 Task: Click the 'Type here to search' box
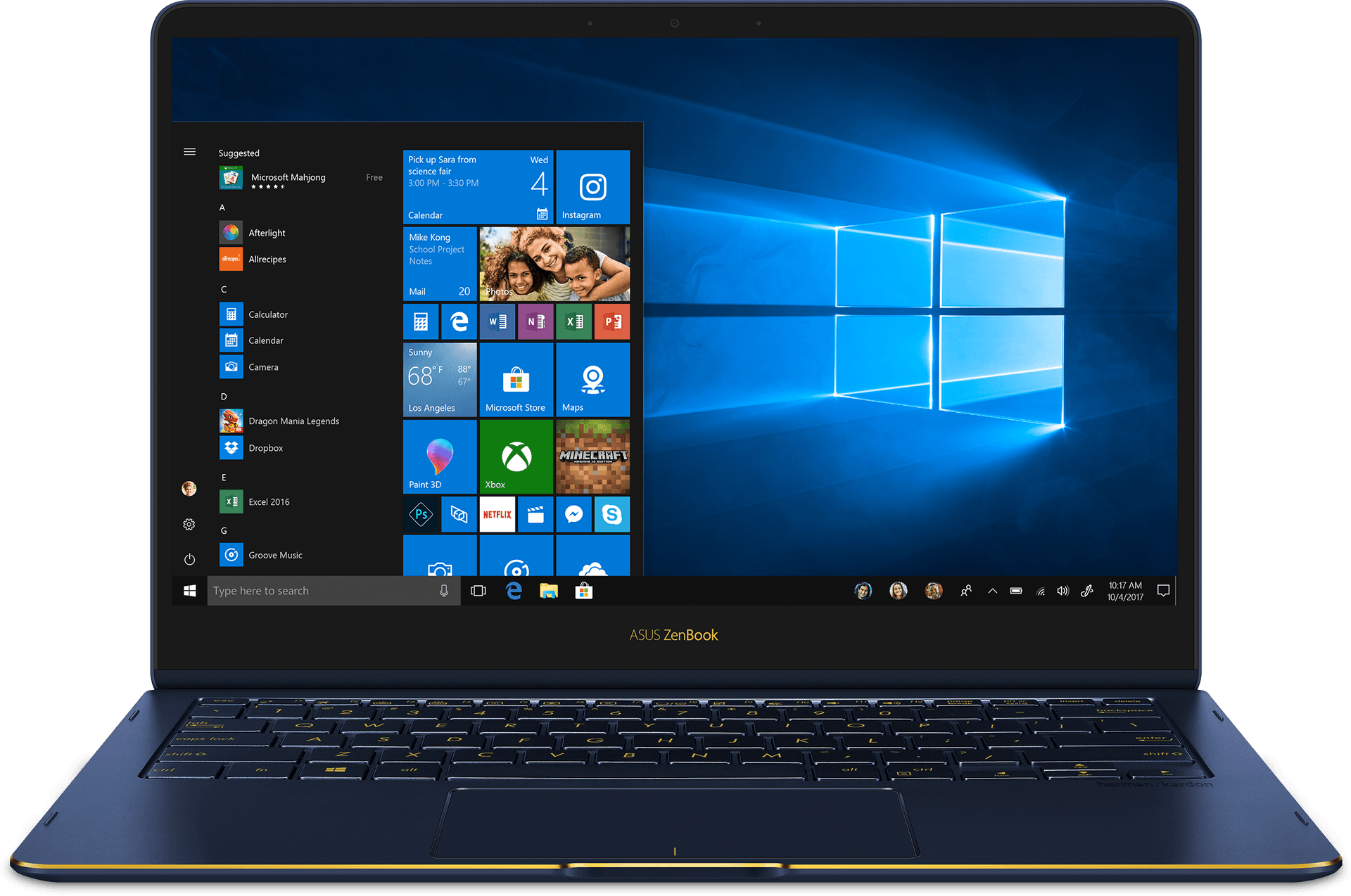tap(334, 591)
